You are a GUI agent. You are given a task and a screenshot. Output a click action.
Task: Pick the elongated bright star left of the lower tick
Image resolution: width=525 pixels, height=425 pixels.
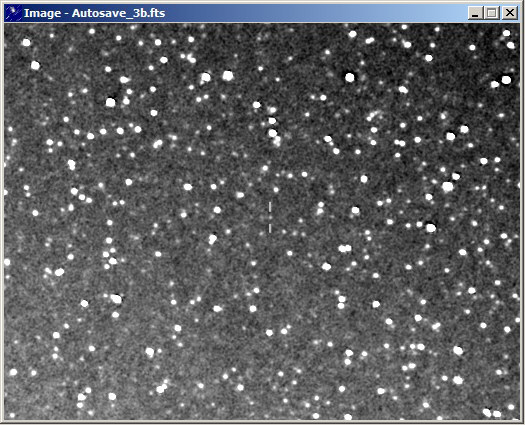coord(213,239)
